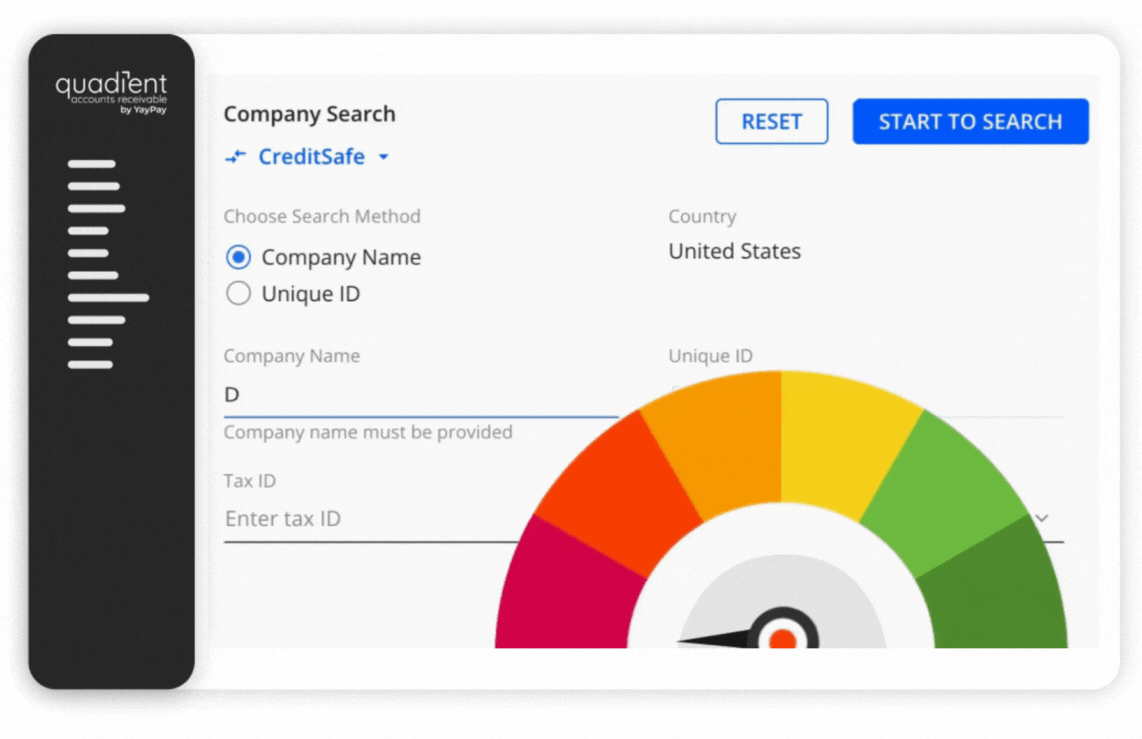Click the Company Name field containing "D"
This screenshot has width=1142, height=739.
click(400, 394)
